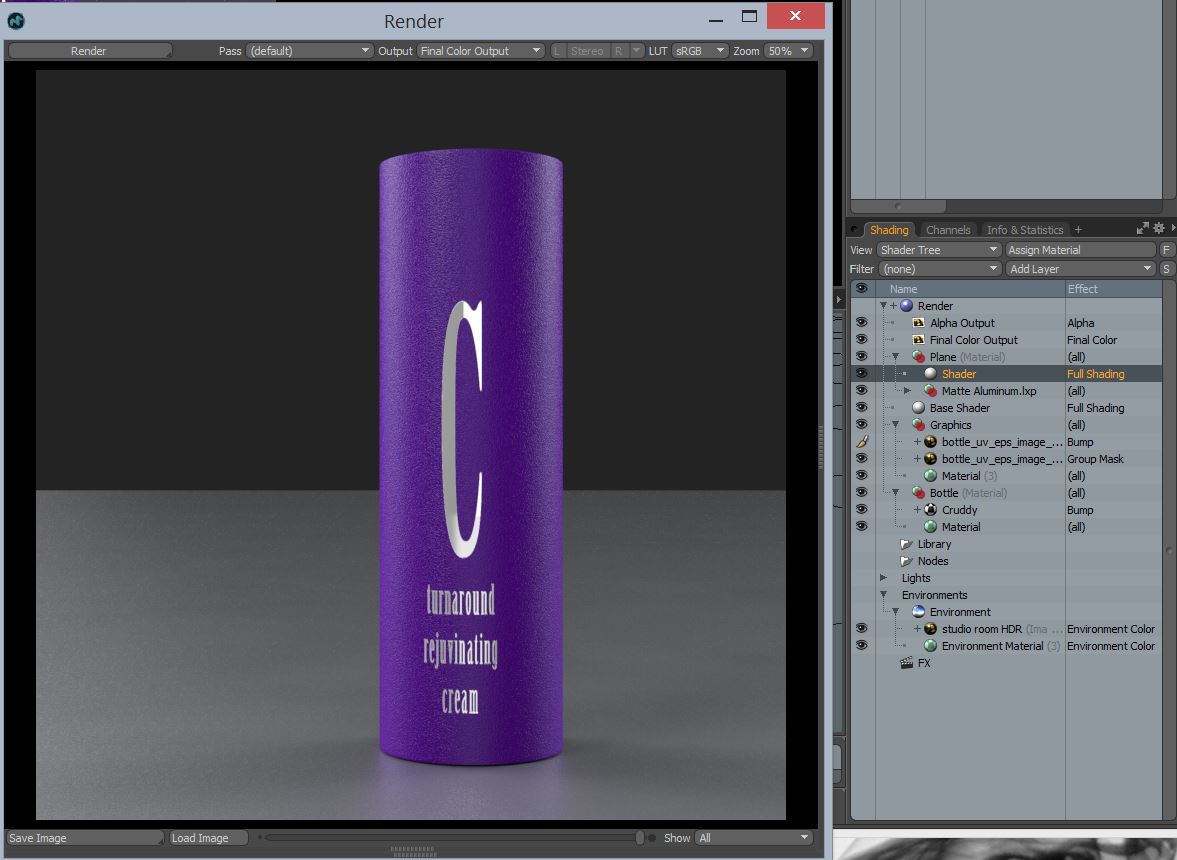Click Save Image button
Screen dimensions: 1177x860
tap(85, 837)
